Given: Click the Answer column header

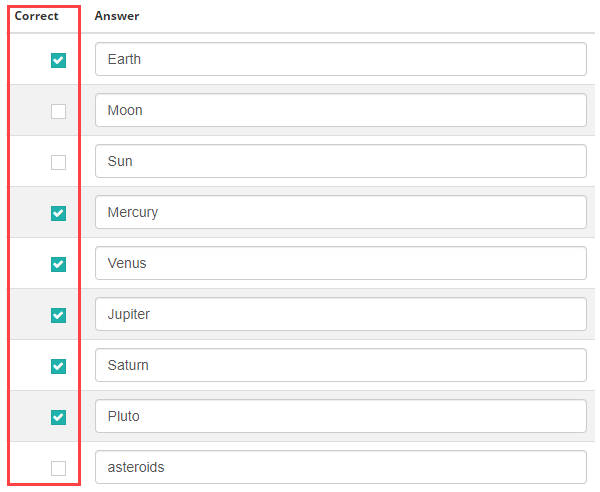Looking at the screenshot, I should 117,16.
